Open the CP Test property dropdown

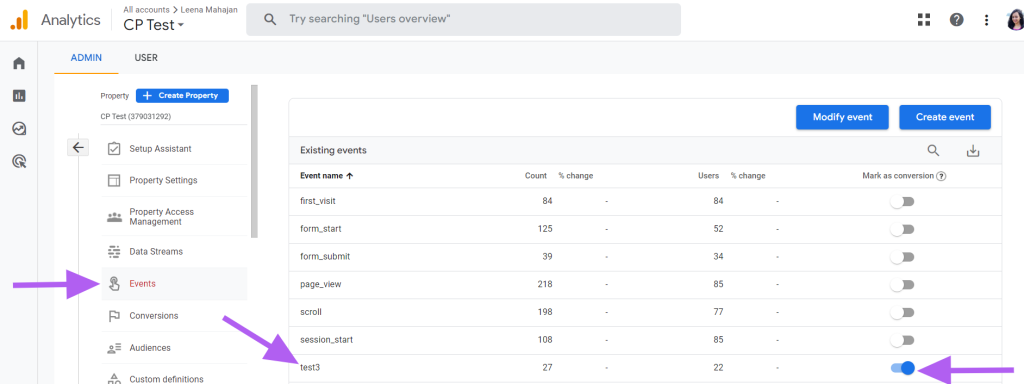click(x=153, y=25)
